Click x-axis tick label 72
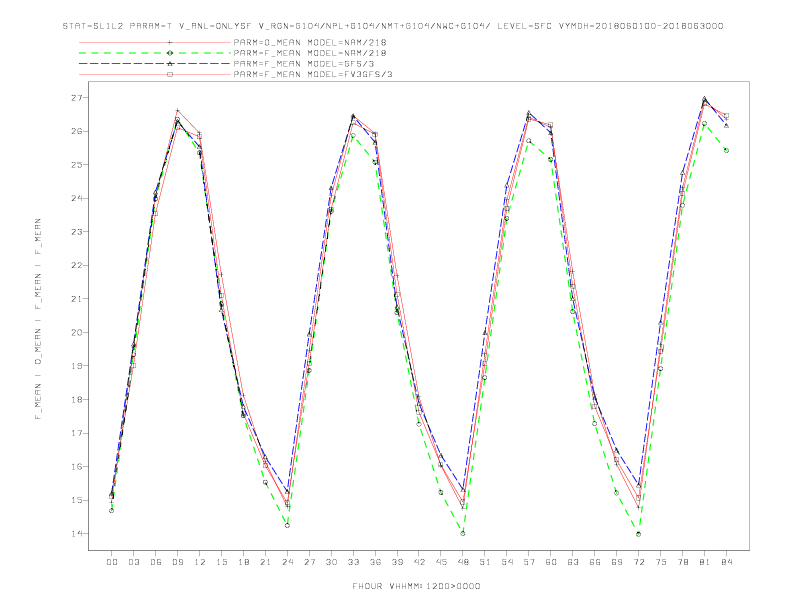The height and width of the screenshot is (612, 792). coord(639,562)
